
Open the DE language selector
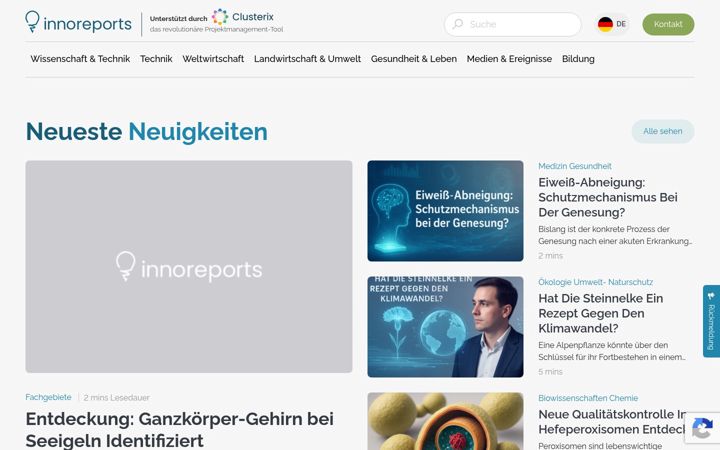pyautogui.click(x=612, y=24)
